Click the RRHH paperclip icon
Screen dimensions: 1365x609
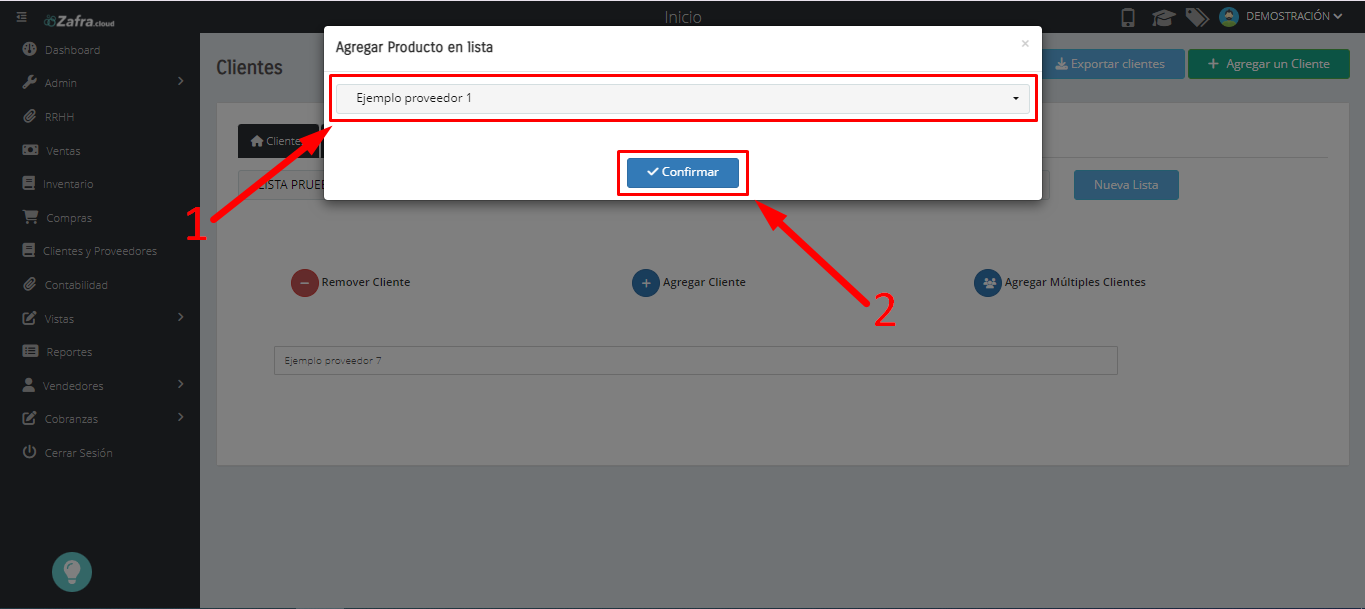[x=29, y=117]
